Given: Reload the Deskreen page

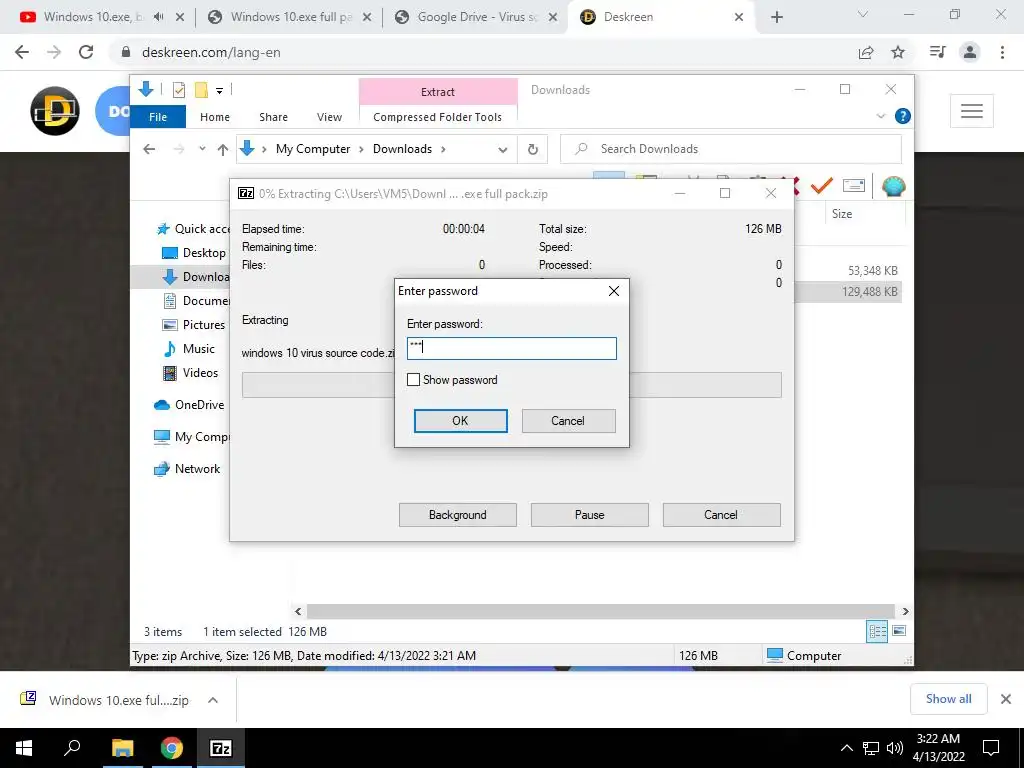Looking at the screenshot, I should click(86, 52).
